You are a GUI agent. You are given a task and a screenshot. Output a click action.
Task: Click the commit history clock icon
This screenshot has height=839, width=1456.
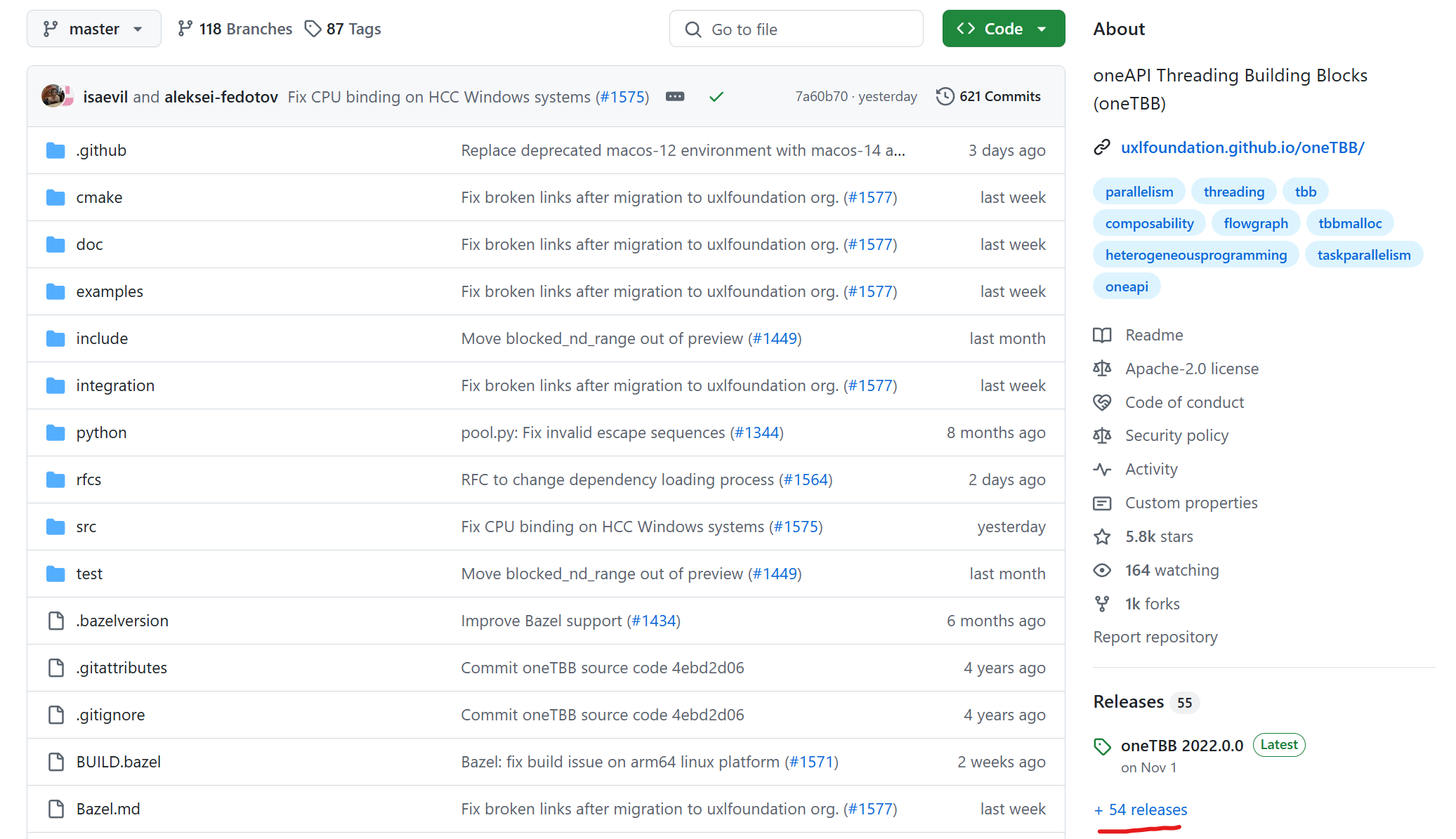945,96
